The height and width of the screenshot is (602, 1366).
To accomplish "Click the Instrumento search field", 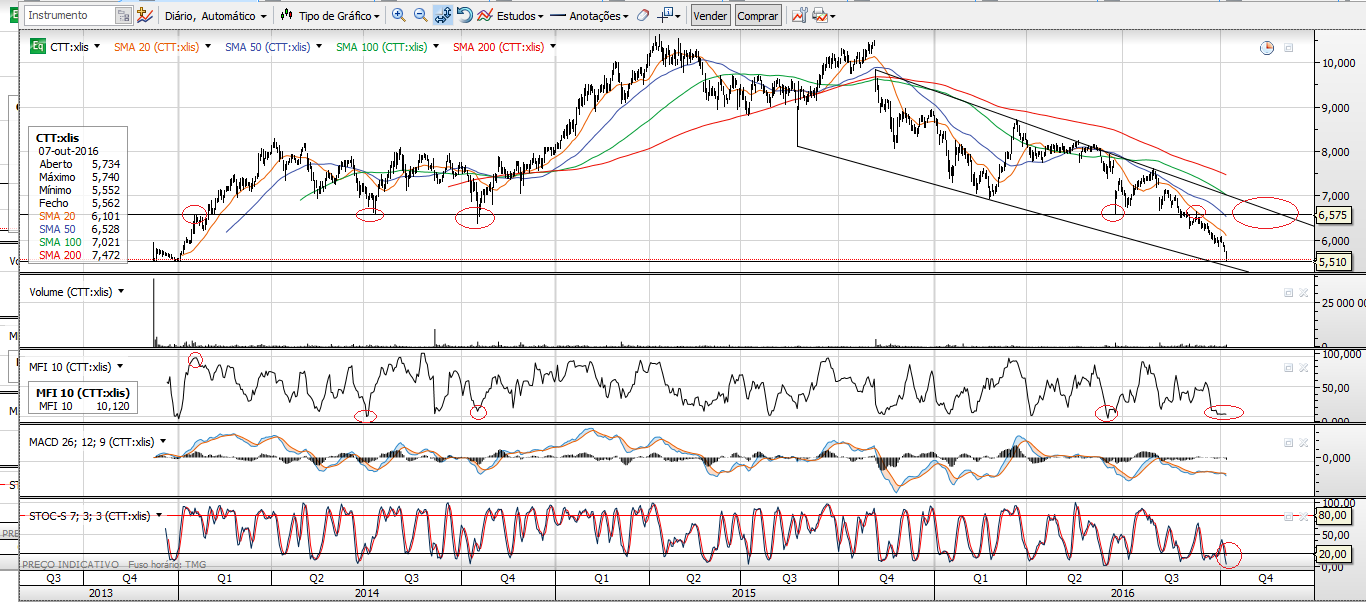I will click(68, 15).
